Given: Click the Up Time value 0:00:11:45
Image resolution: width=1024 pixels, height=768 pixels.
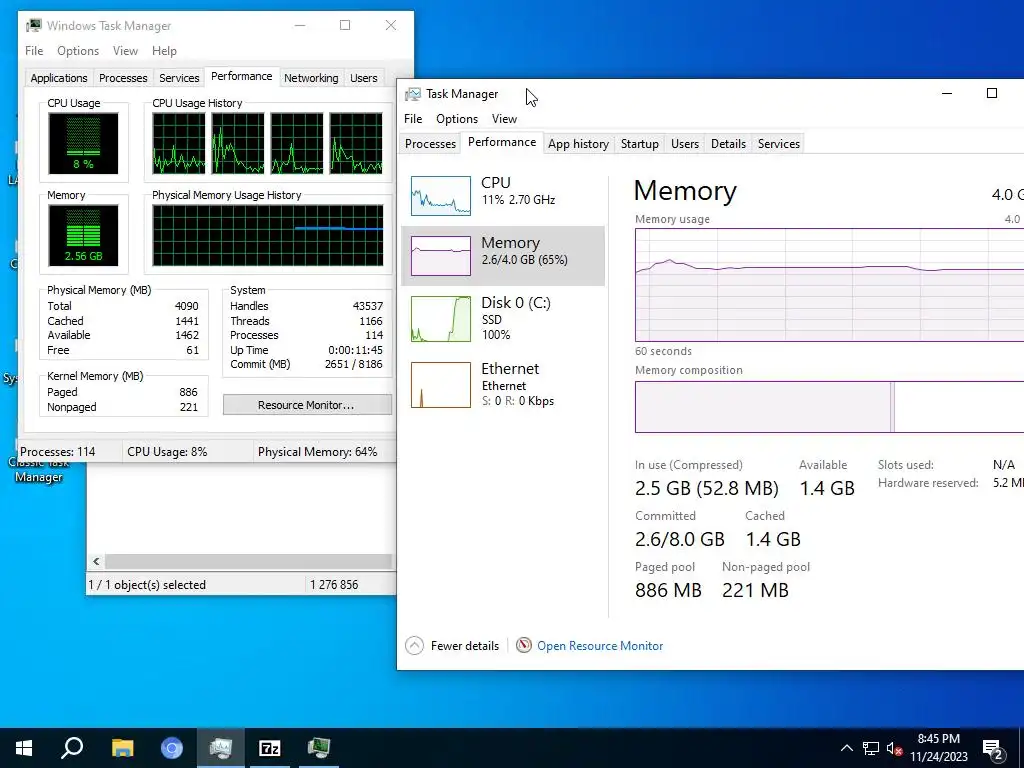Looking at the screenshot, I should [355, 350].
